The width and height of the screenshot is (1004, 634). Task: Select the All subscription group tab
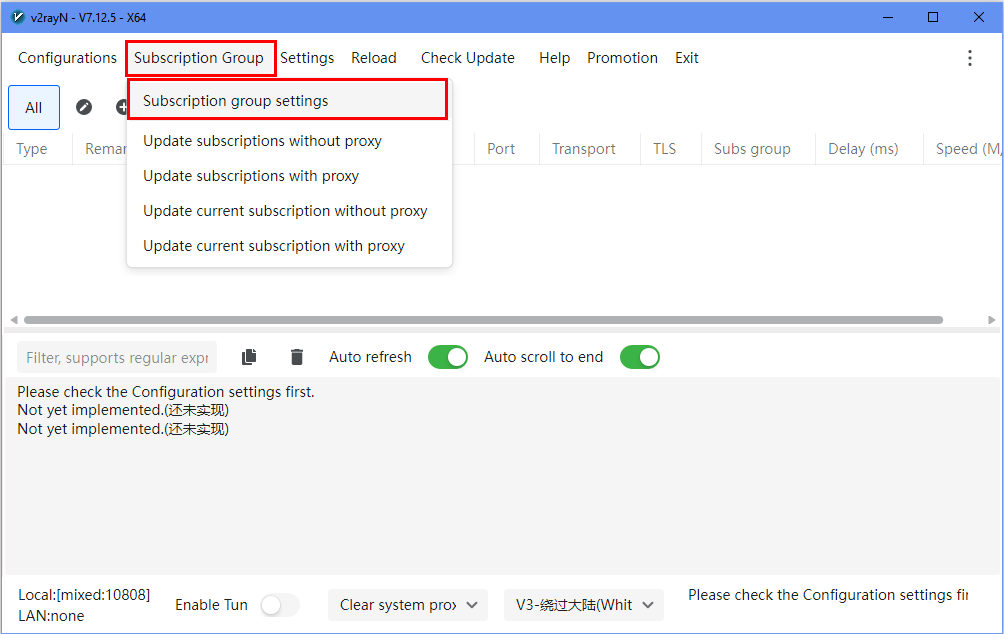pyautogui.click(x=34, y=108)
